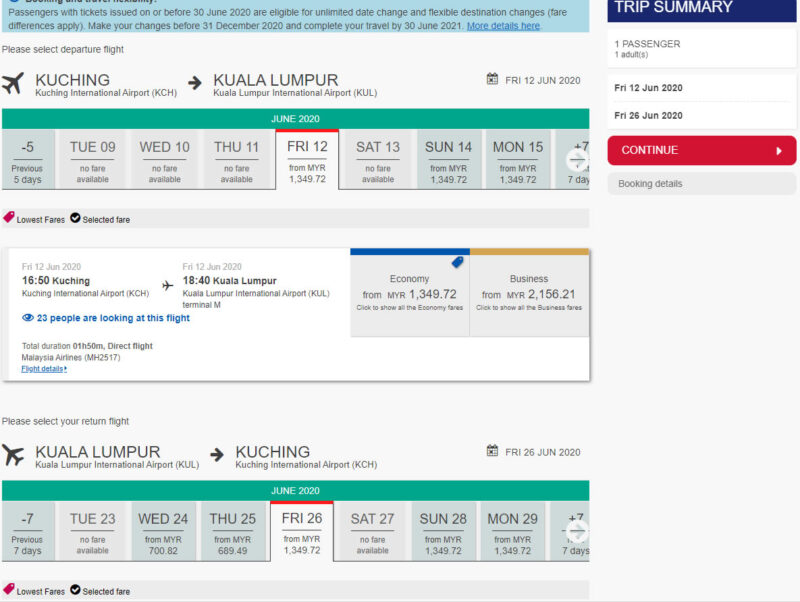The image size is (800, 602).
Task: Select return date WED 24 at MYR 700.82
Action: click(163, 531)
